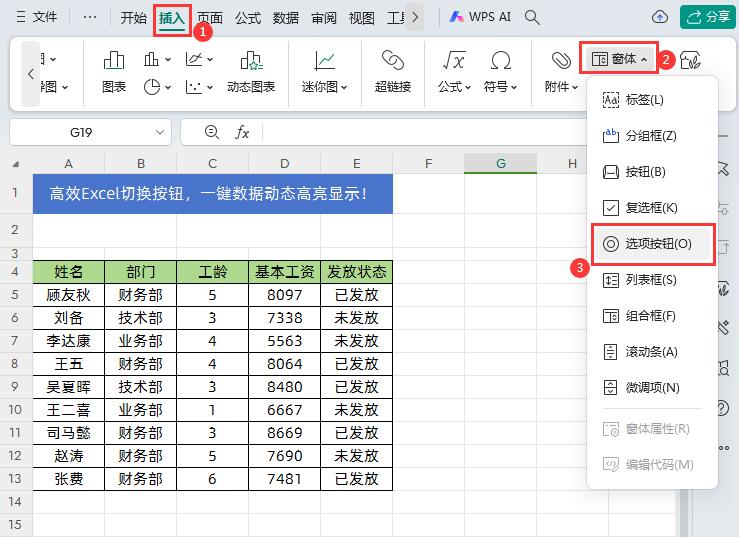The width and height of the screenshot is (739, 537).
Task: Click the zoom magnifier in formula bar
Action: click(x=212, y=132)
